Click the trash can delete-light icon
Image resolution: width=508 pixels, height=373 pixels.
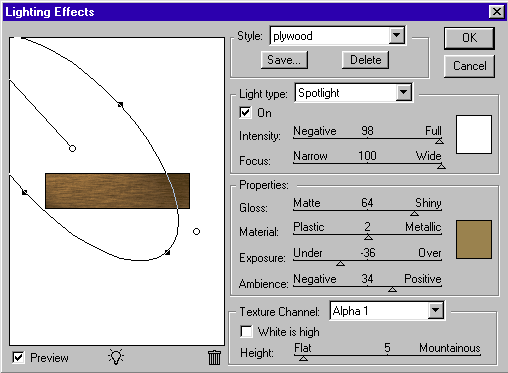(214, 357)
